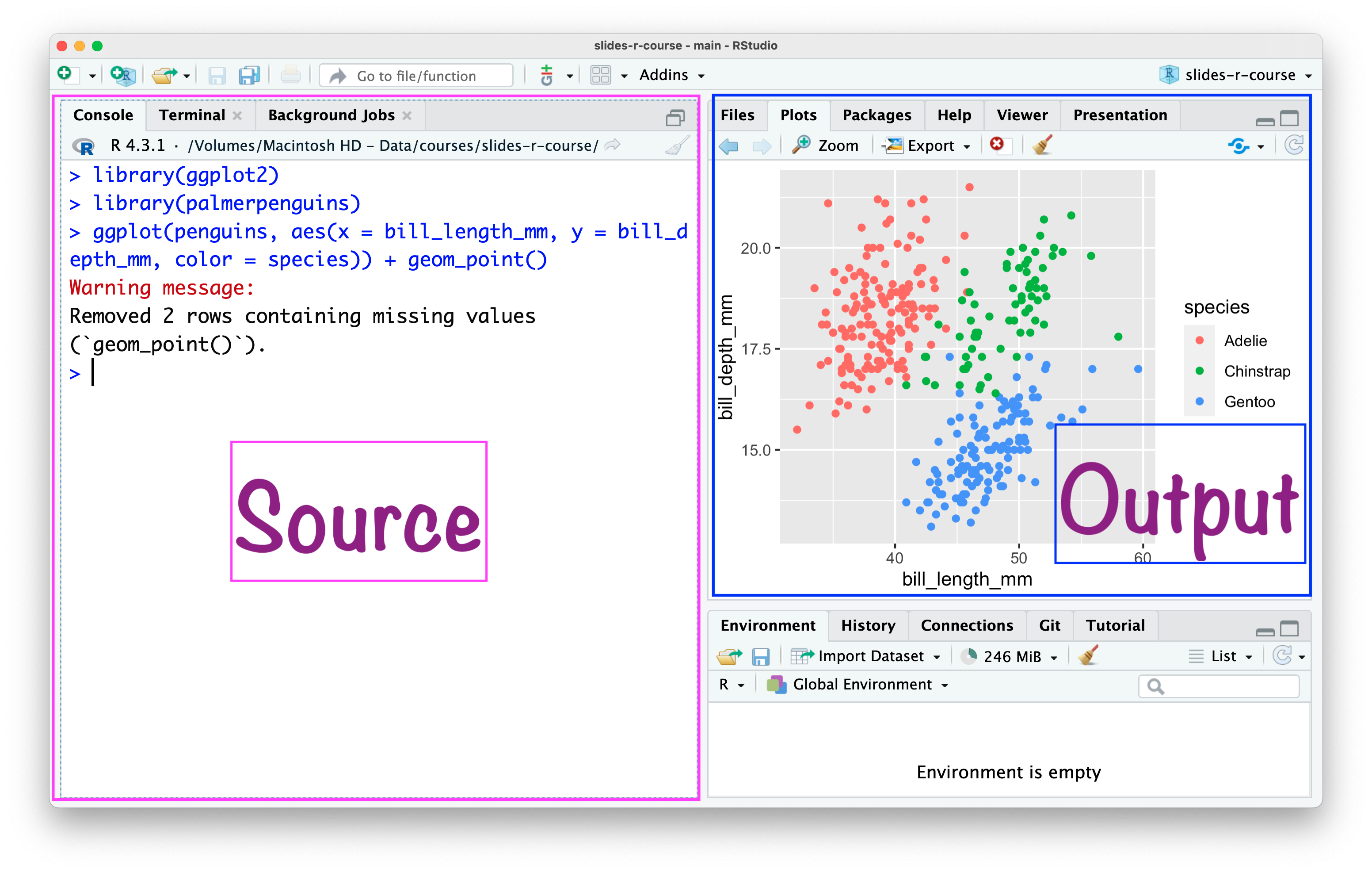
Task: Click the Open File folder icon
Action: pyautogui.click(x=165, y=75)
